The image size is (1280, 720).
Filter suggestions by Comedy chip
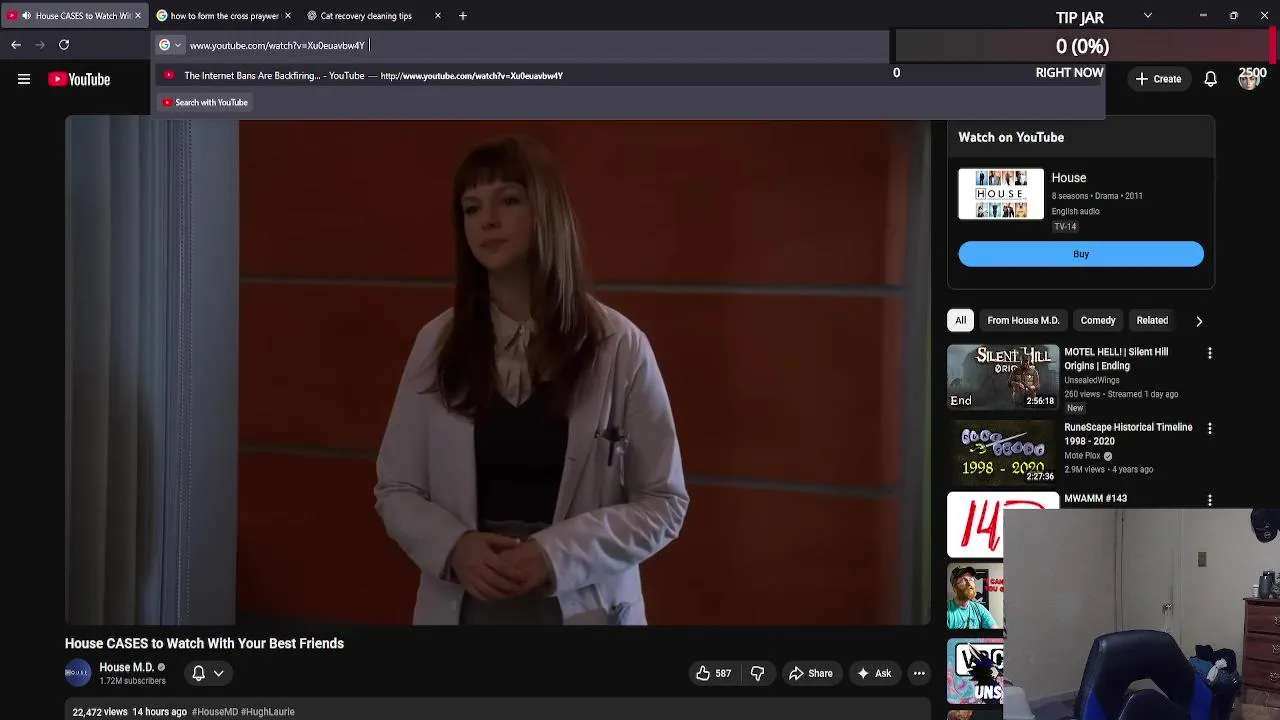tap(1098, 320)
